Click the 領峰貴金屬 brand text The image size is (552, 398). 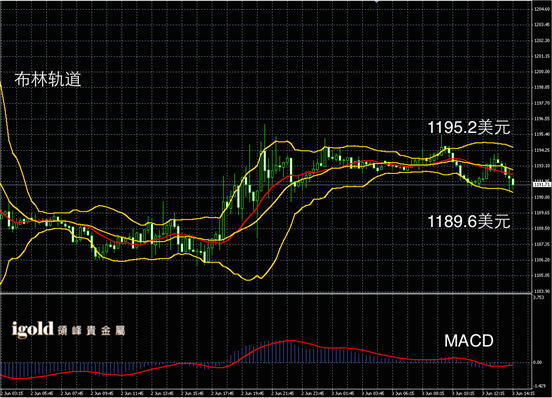pyautogui.click(x=91, y=331)
